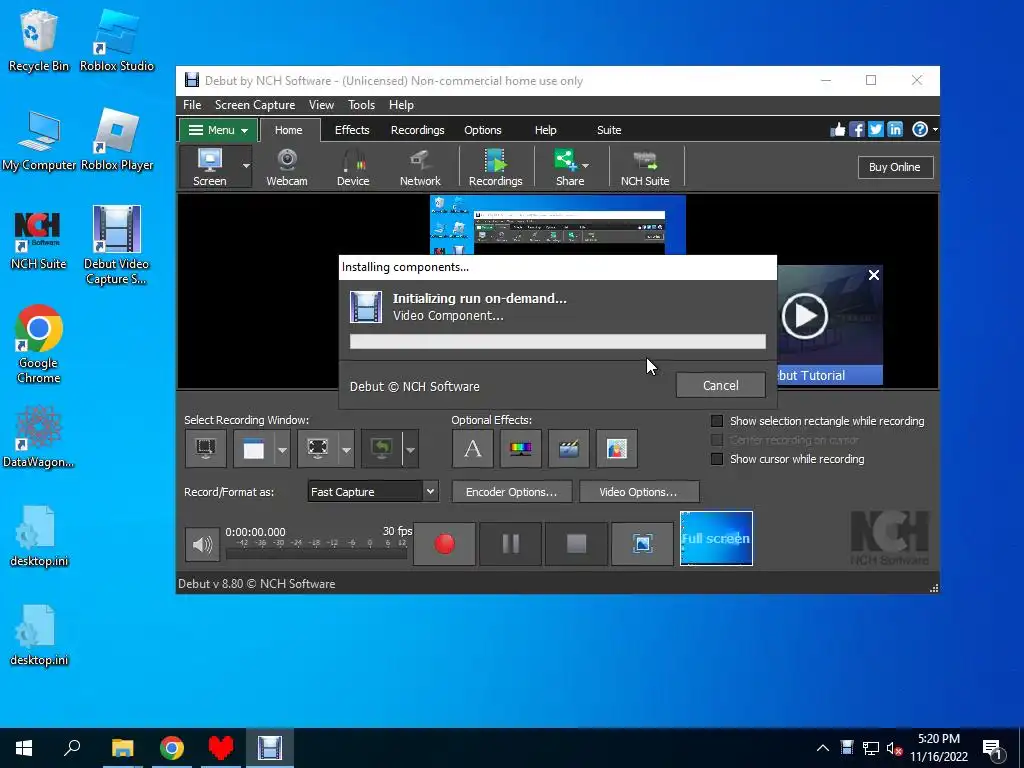The image size is (1024, 768).
Task: Click the Buy Online button
Action: 895,167
